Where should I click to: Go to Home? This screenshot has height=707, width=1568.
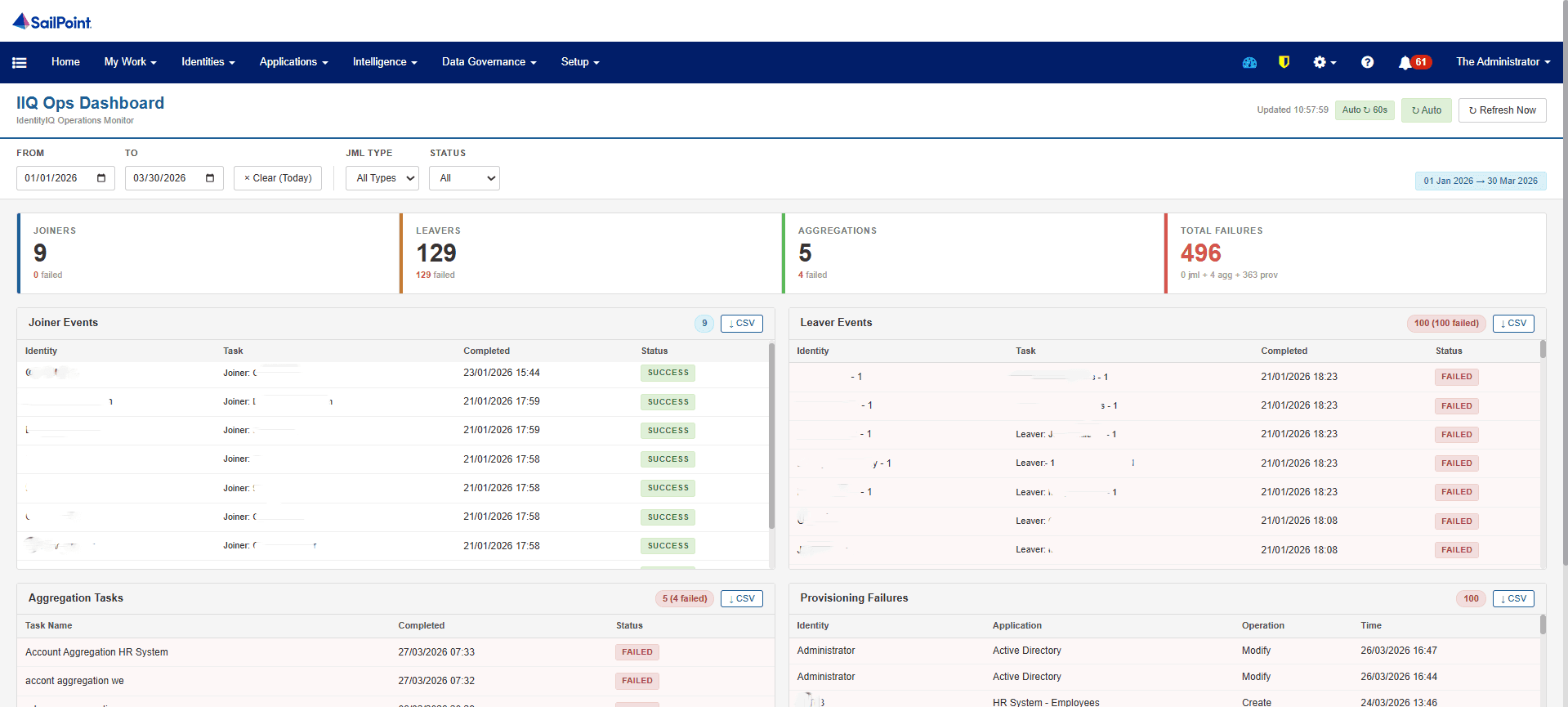point(65,62)
